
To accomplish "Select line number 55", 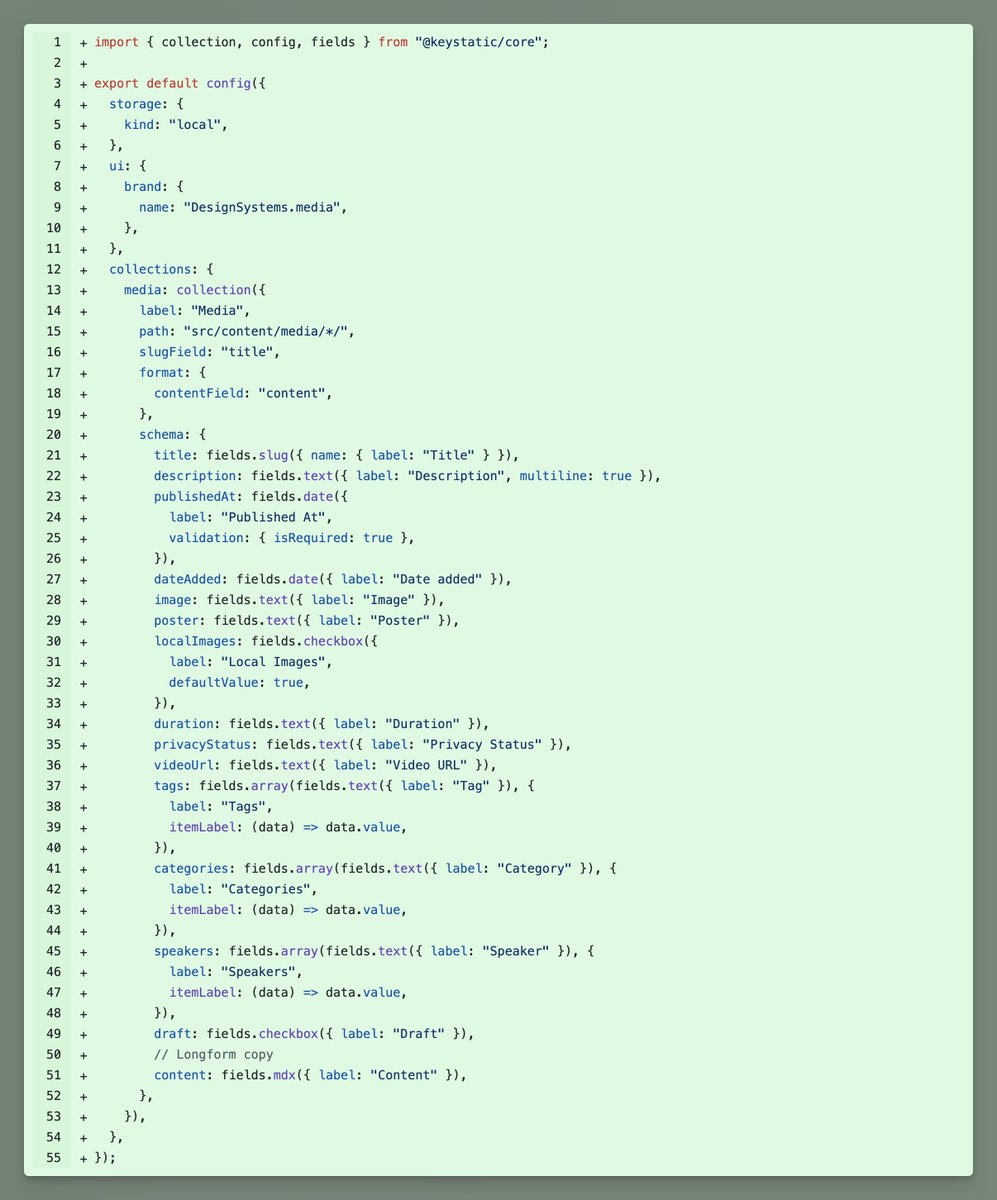I will (x=53, y=1158).
